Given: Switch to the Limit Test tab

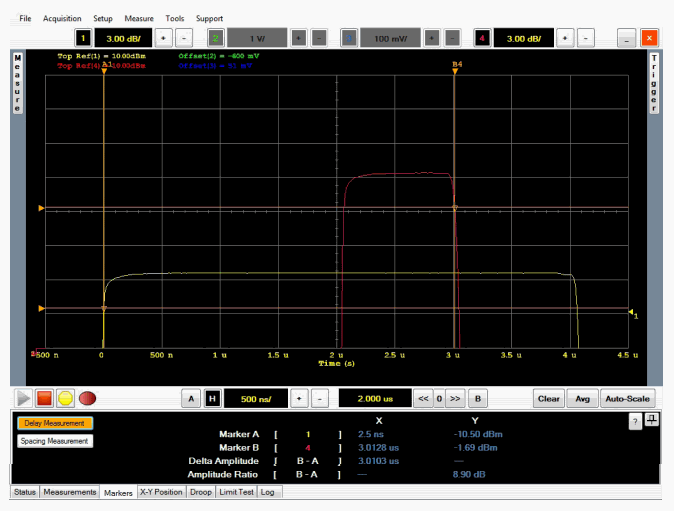Looking at the screenshot, I should coord(238,492).
